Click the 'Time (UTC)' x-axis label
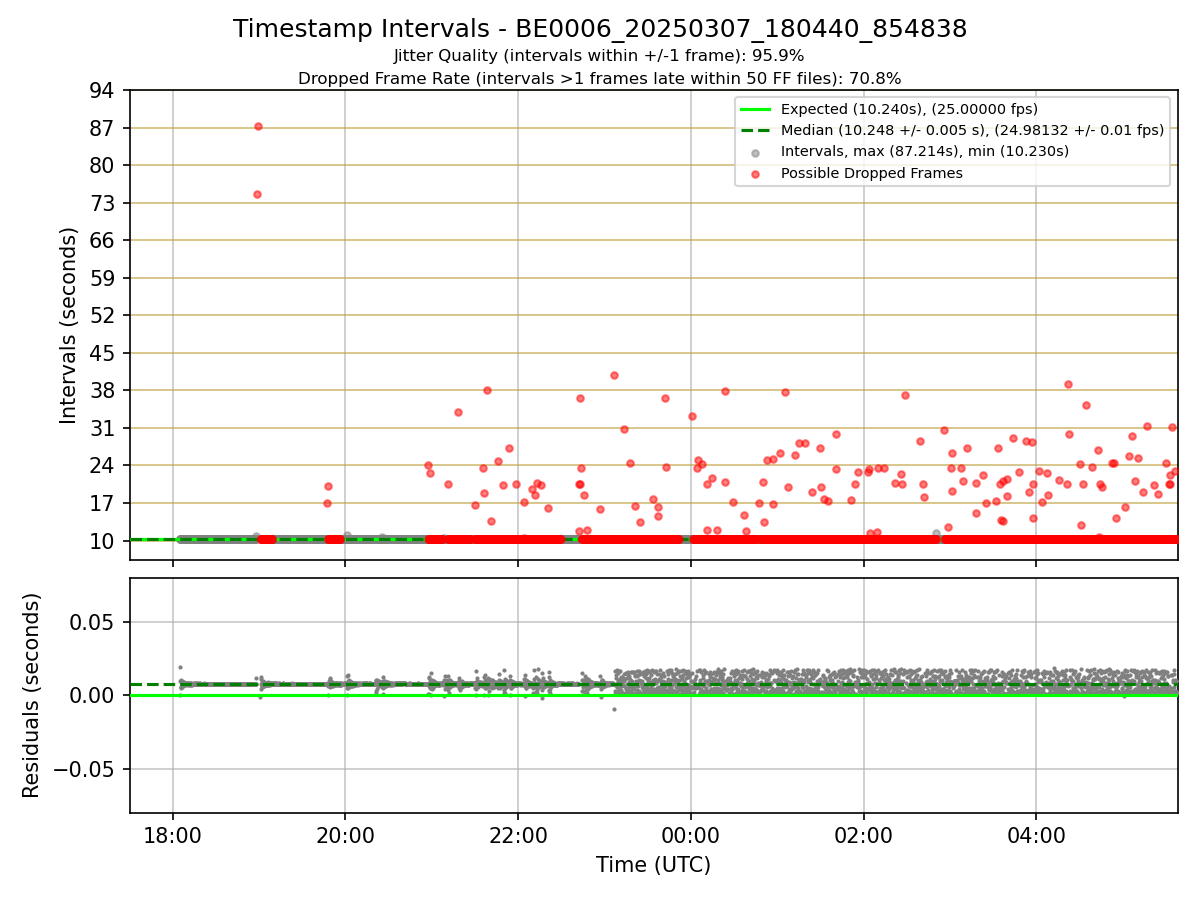Image resolution: width=1200 pixels, height=900 pixels. [653, 865]
